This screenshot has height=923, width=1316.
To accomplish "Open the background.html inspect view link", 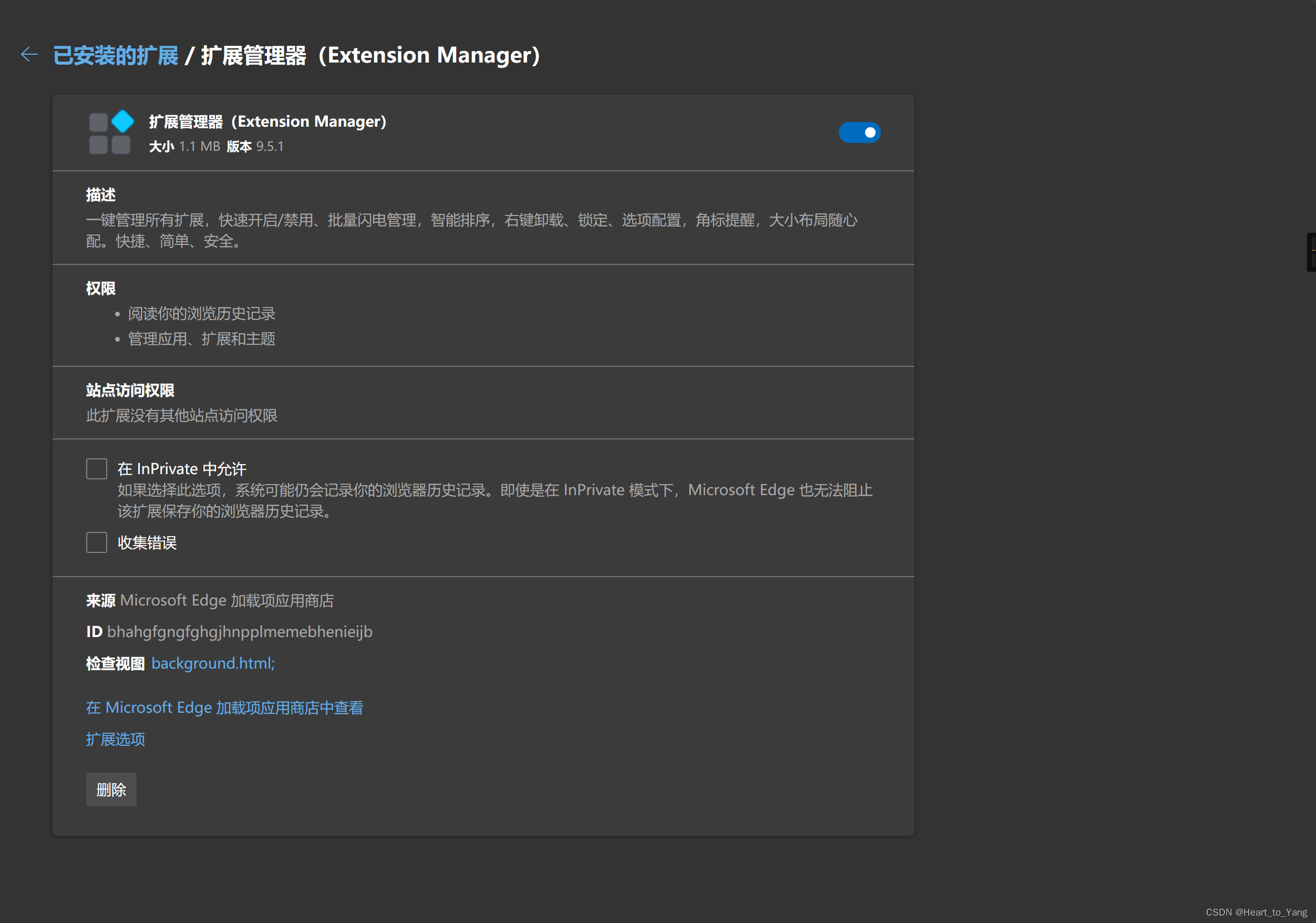I will [x=213, y=663].
